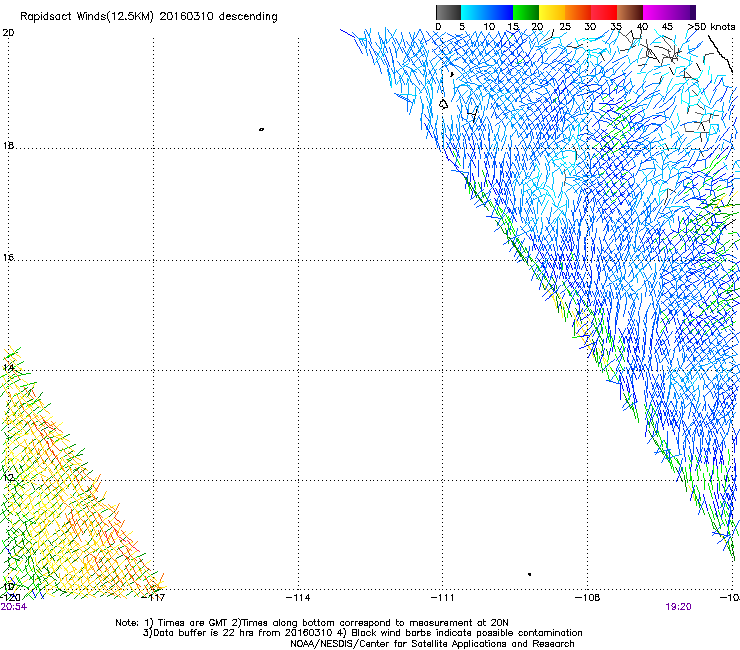Click the yellow 20-25 knots legend swatch

pos(552,12)
